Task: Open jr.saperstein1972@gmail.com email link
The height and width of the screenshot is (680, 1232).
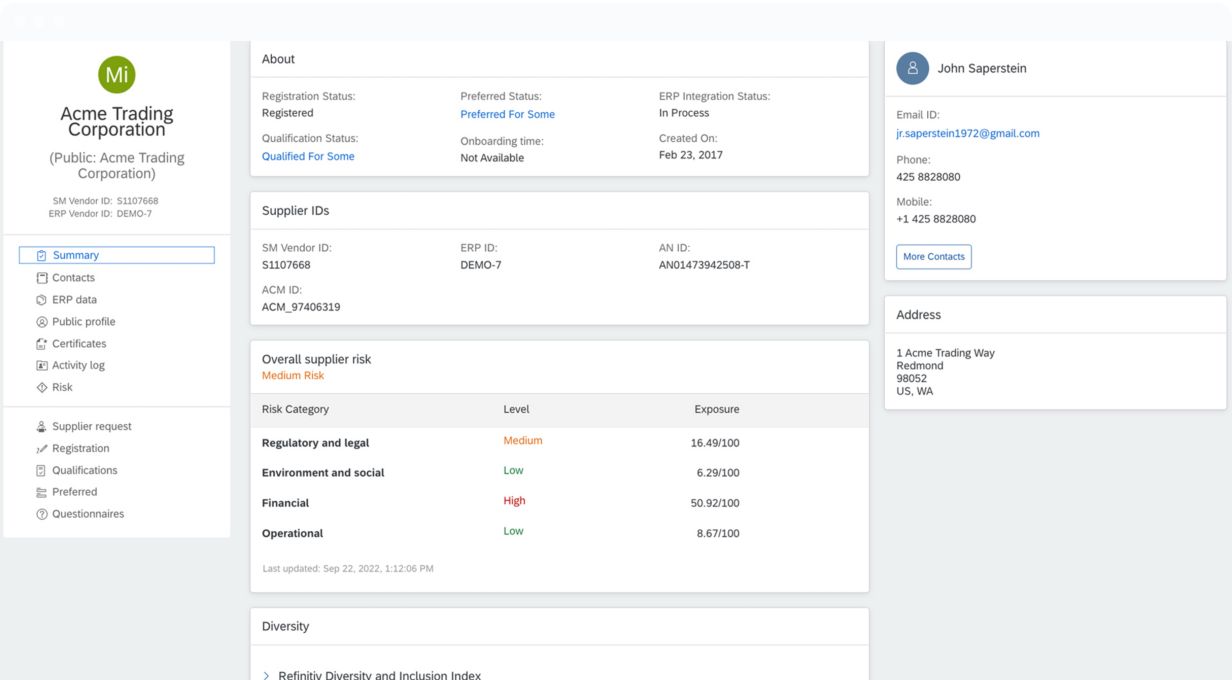Action: (x=967, y=134)
